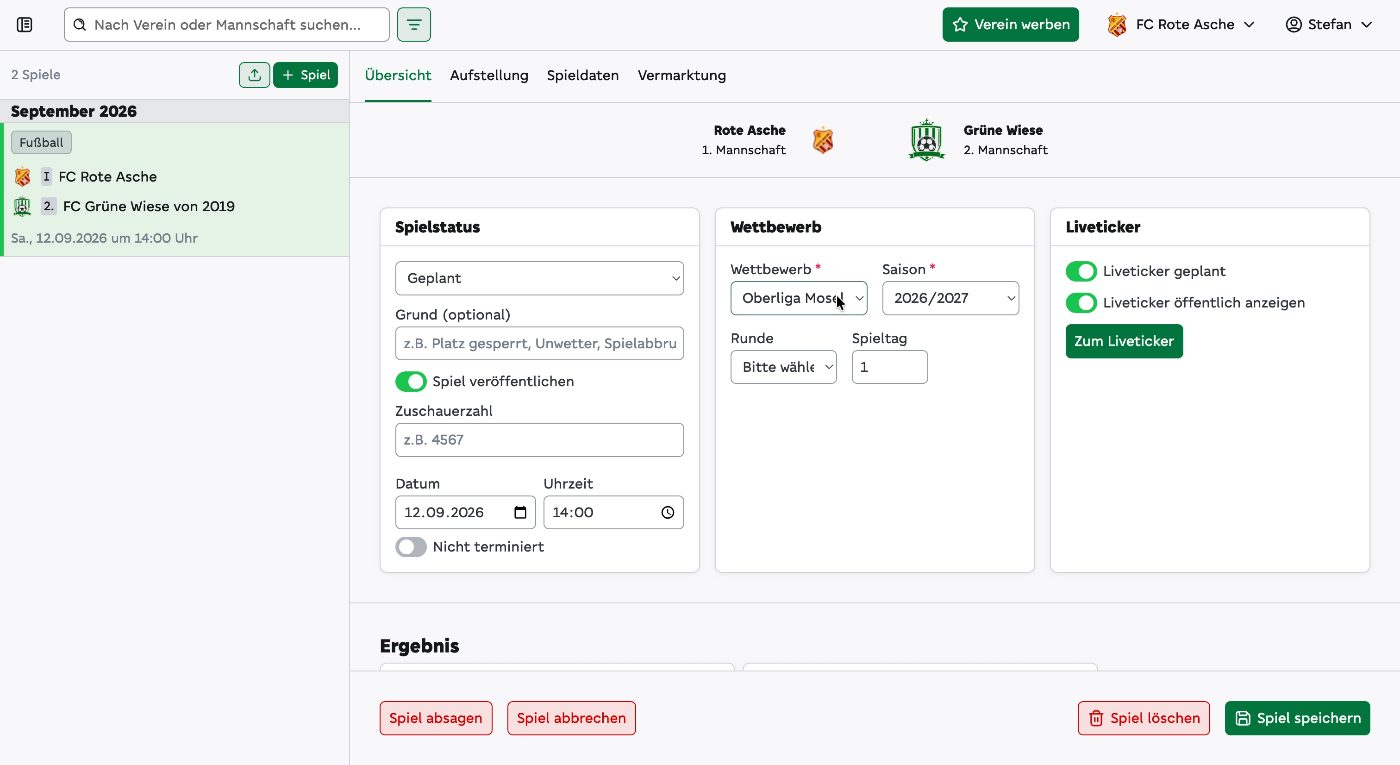Click the Spiel abbrechen button
This screenshot has width=1400, height=765.
pyautogui.click(x=572, y=718)
